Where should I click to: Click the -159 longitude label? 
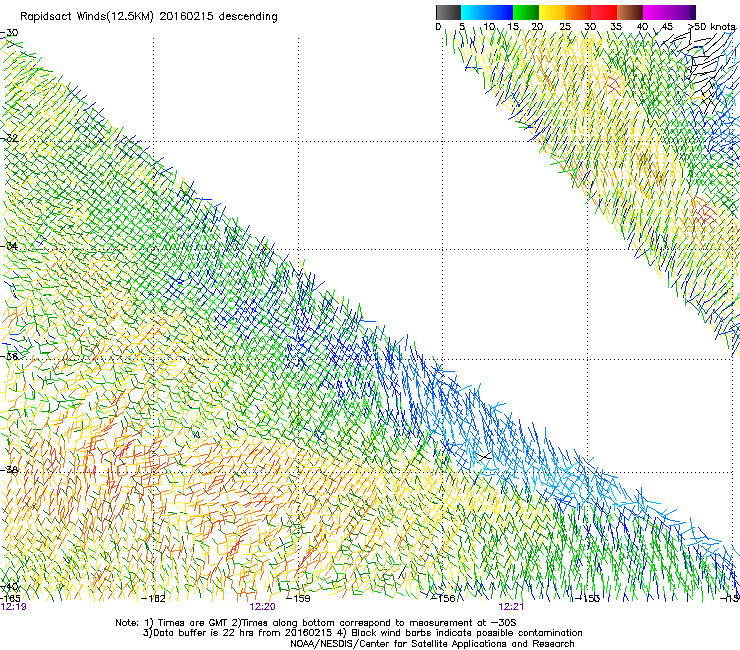click(x=299, y=598)
